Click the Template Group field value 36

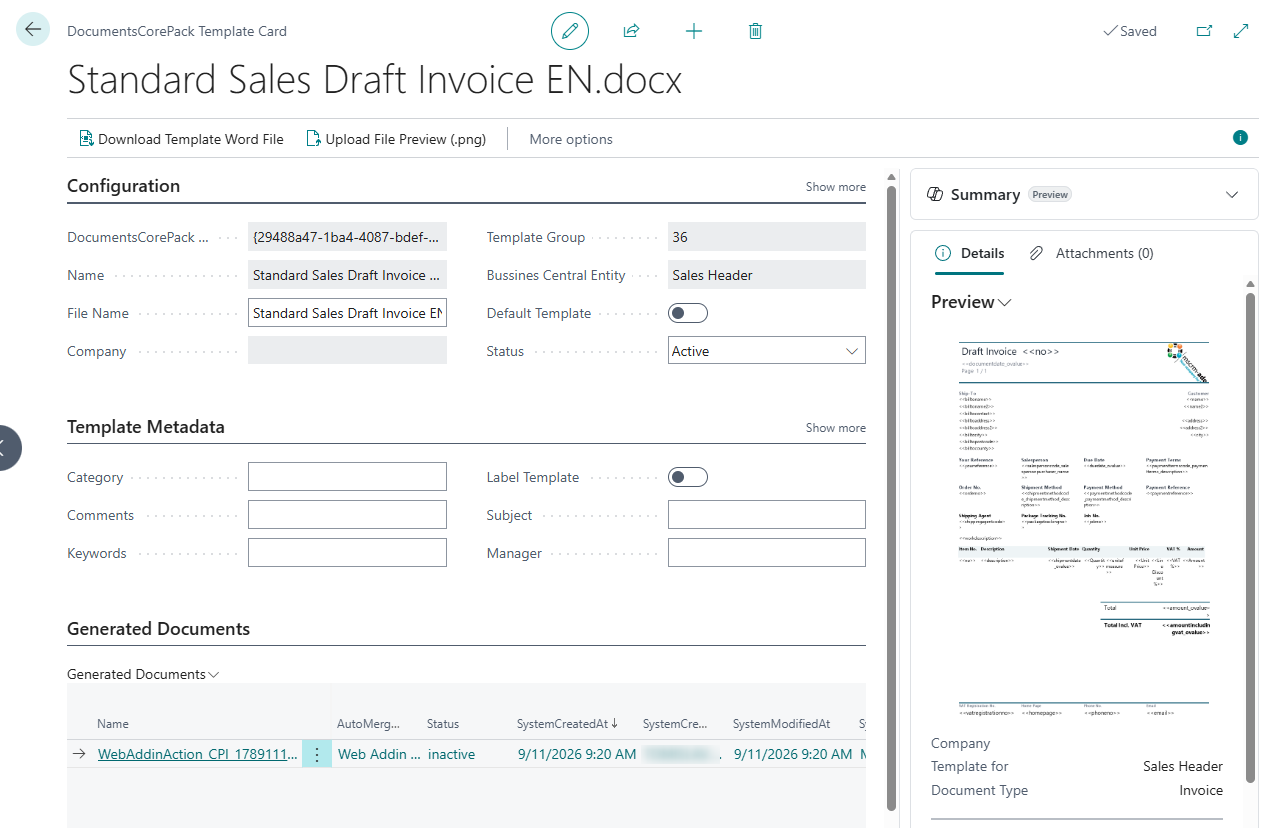click(x=767, y=237)
